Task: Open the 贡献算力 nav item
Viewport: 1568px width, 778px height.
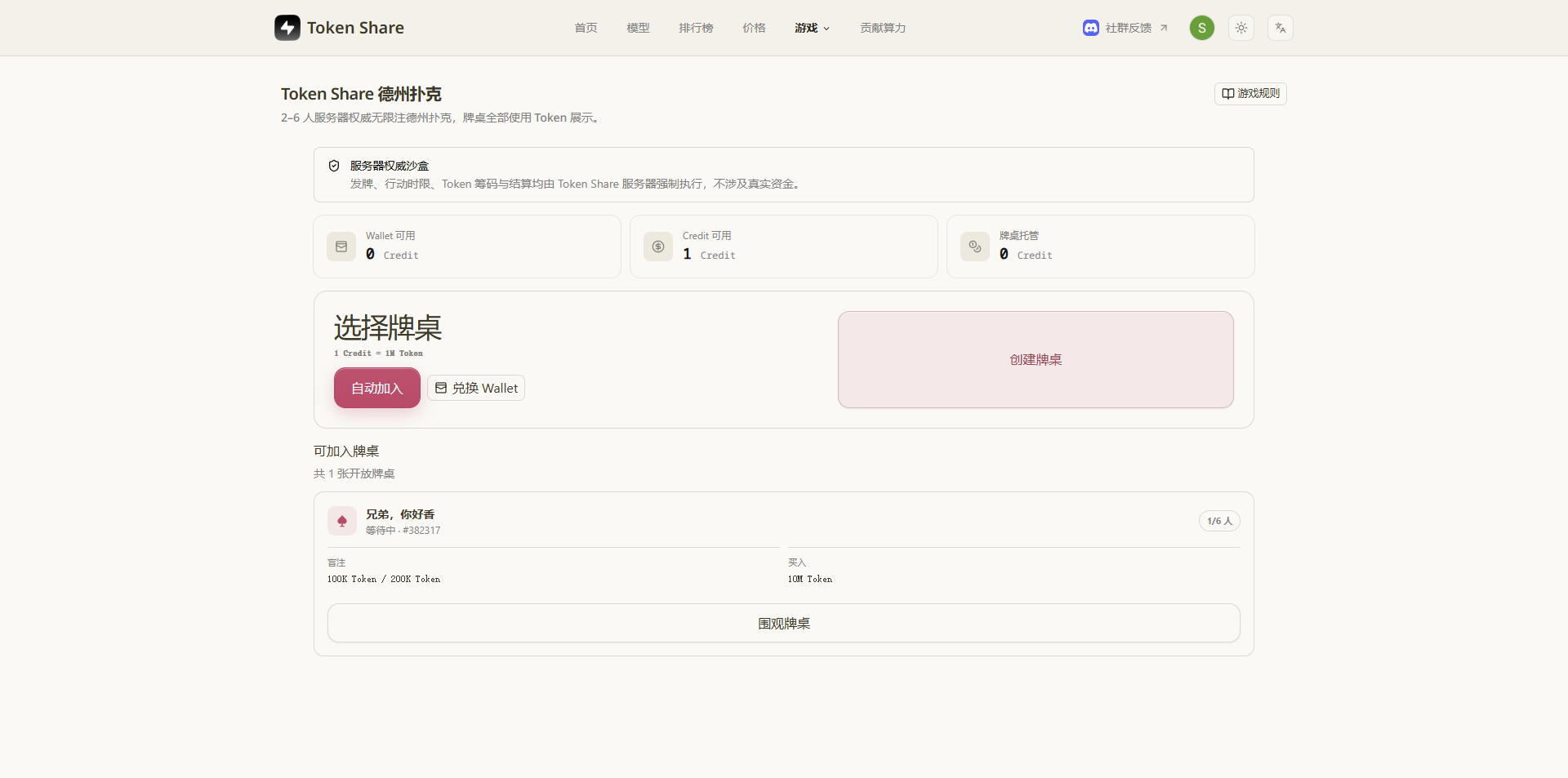Action: 883,28
